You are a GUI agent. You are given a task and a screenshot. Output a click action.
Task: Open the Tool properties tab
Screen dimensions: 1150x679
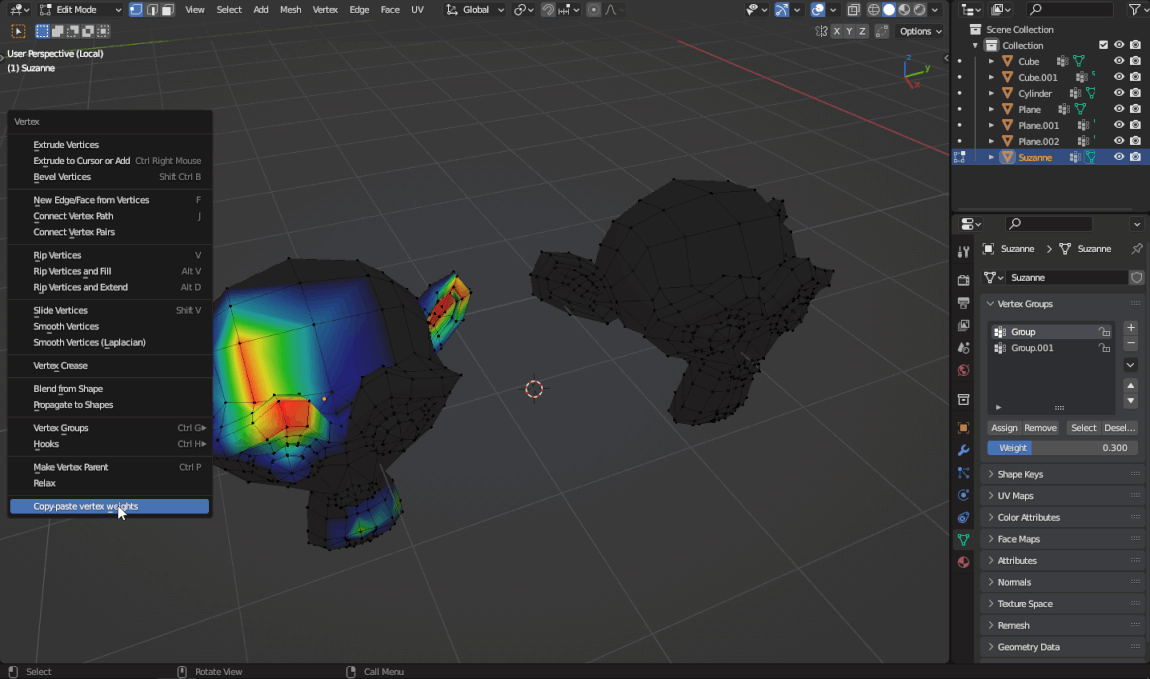point(964,252)
